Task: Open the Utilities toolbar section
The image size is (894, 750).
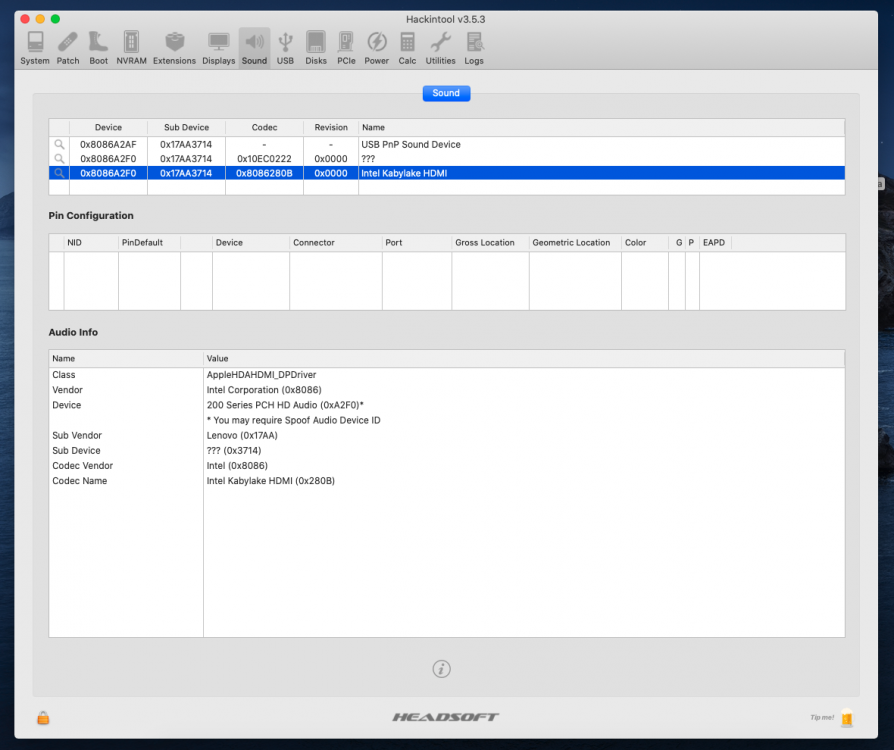Action: (440, 48)
